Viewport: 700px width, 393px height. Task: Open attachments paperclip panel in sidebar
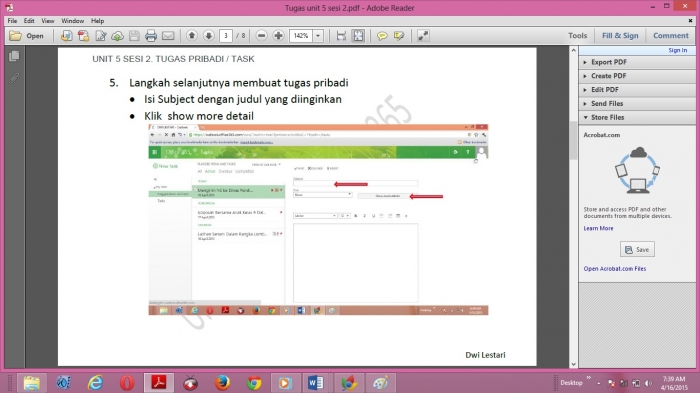click(x=14, y=78)
